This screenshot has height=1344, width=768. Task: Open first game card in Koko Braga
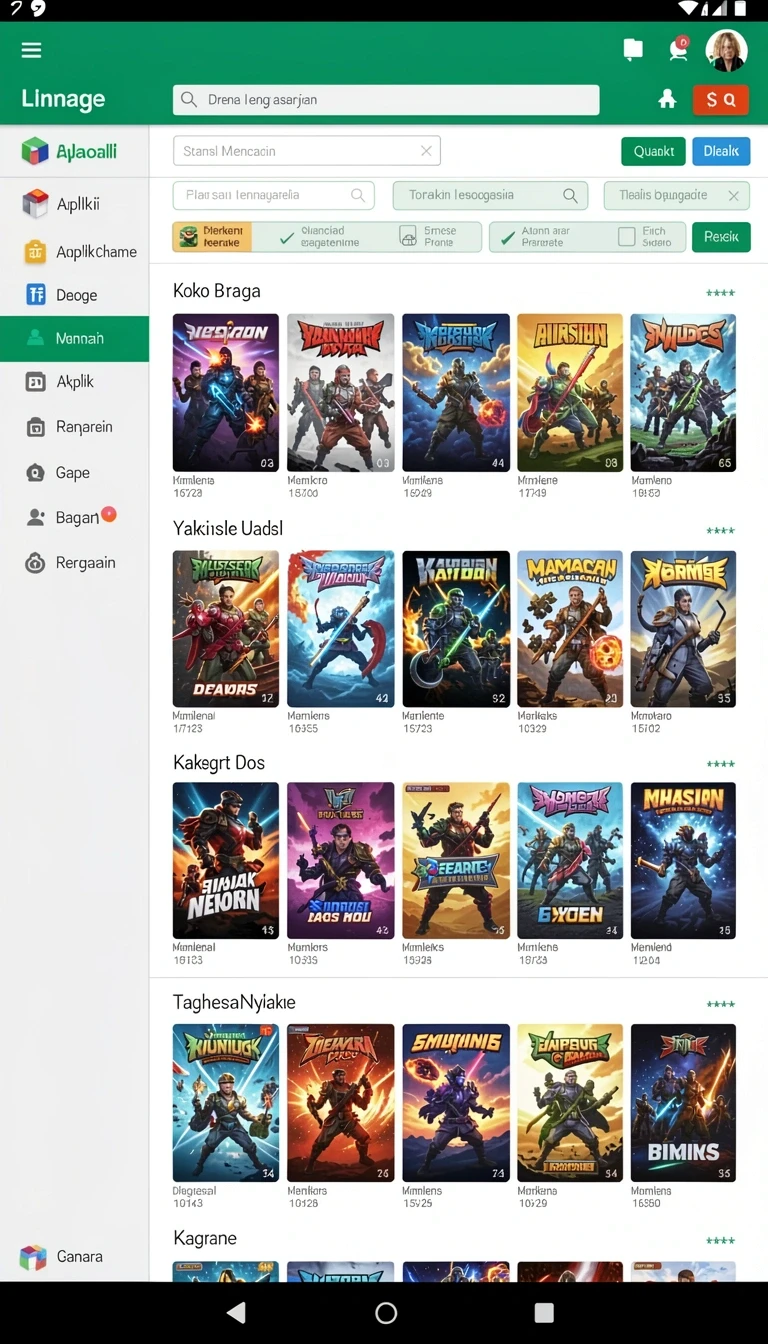(226, 392)
